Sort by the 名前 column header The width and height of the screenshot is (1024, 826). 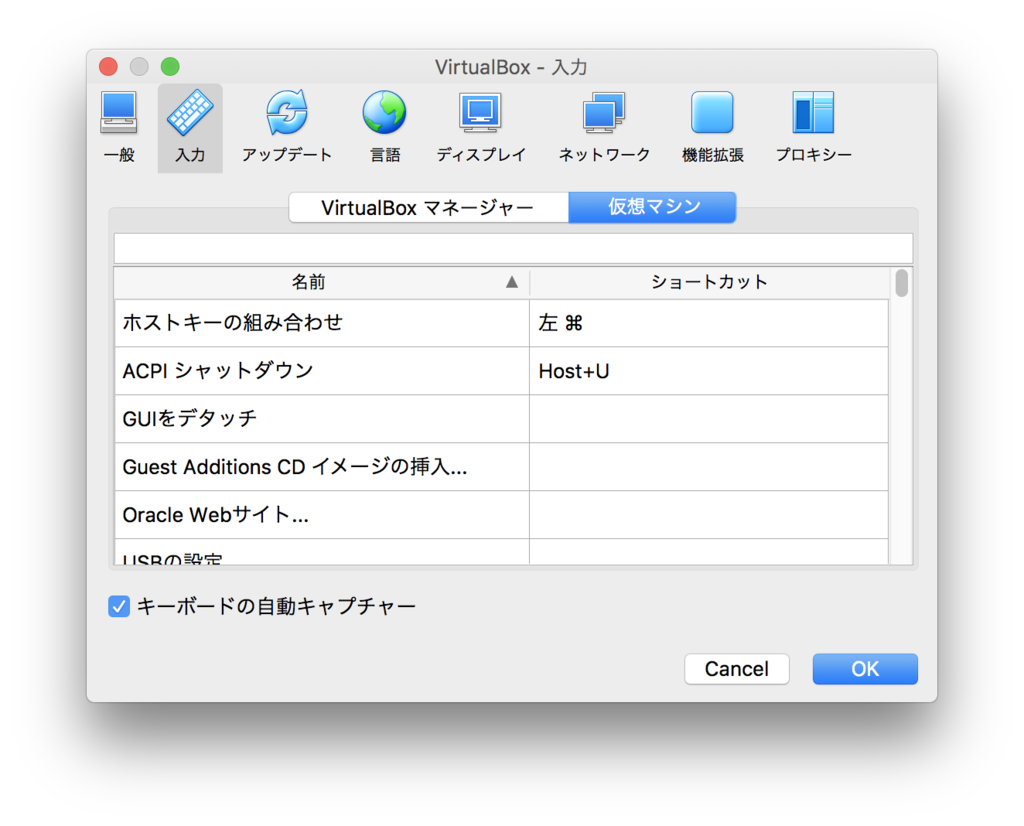(321, 282)
